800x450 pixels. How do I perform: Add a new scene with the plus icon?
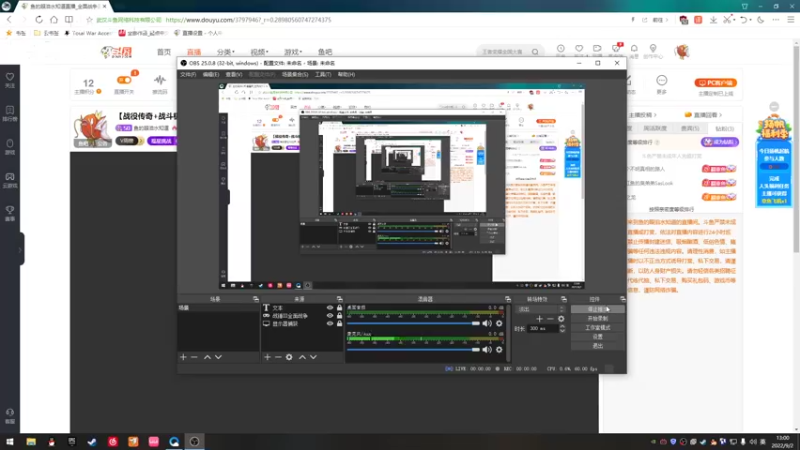pos(183,357)
